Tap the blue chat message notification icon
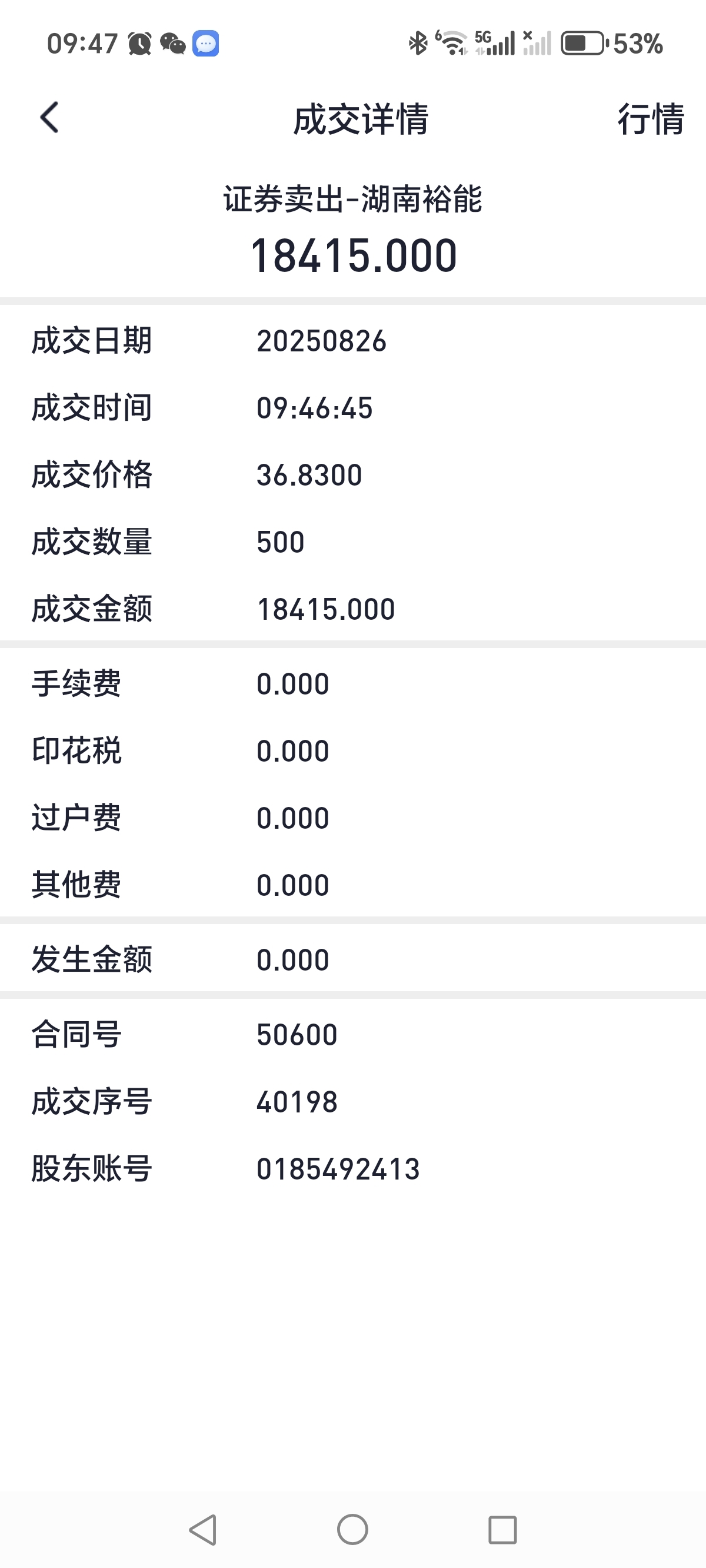Screen dimensions: 706x1568 point(206,44)
